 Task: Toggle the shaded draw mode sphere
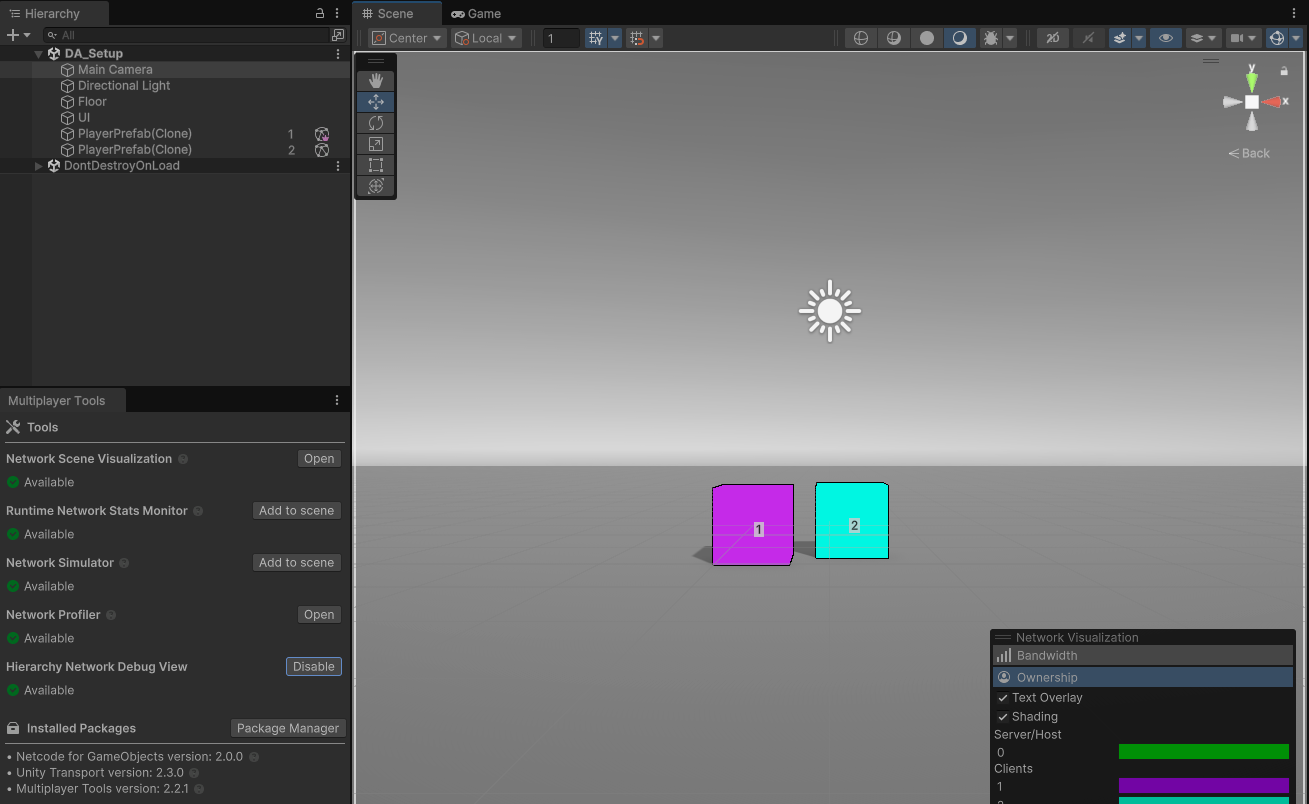[x=960, y=38]
